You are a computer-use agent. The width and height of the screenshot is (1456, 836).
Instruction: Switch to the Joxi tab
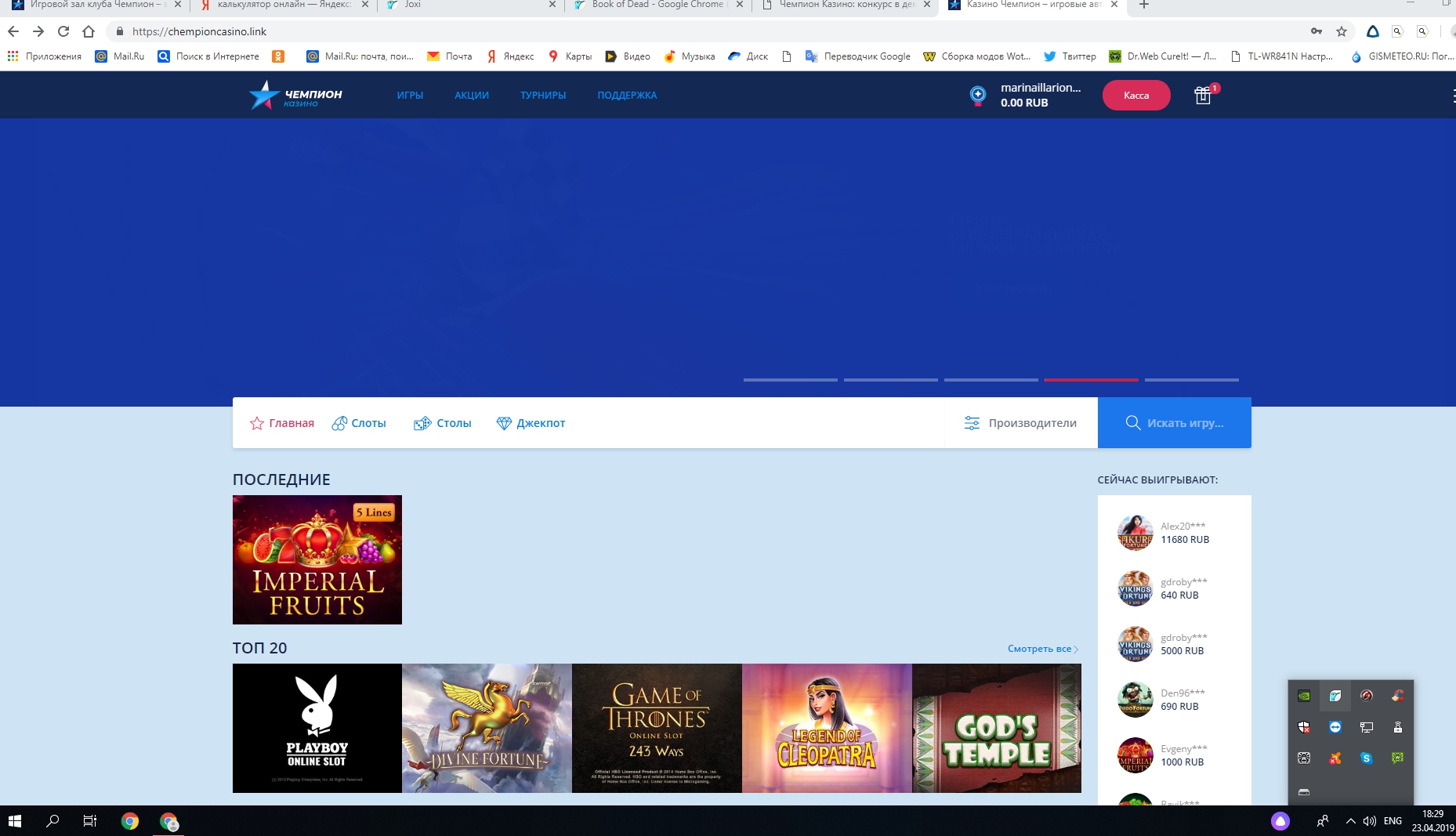click(469, 5)
